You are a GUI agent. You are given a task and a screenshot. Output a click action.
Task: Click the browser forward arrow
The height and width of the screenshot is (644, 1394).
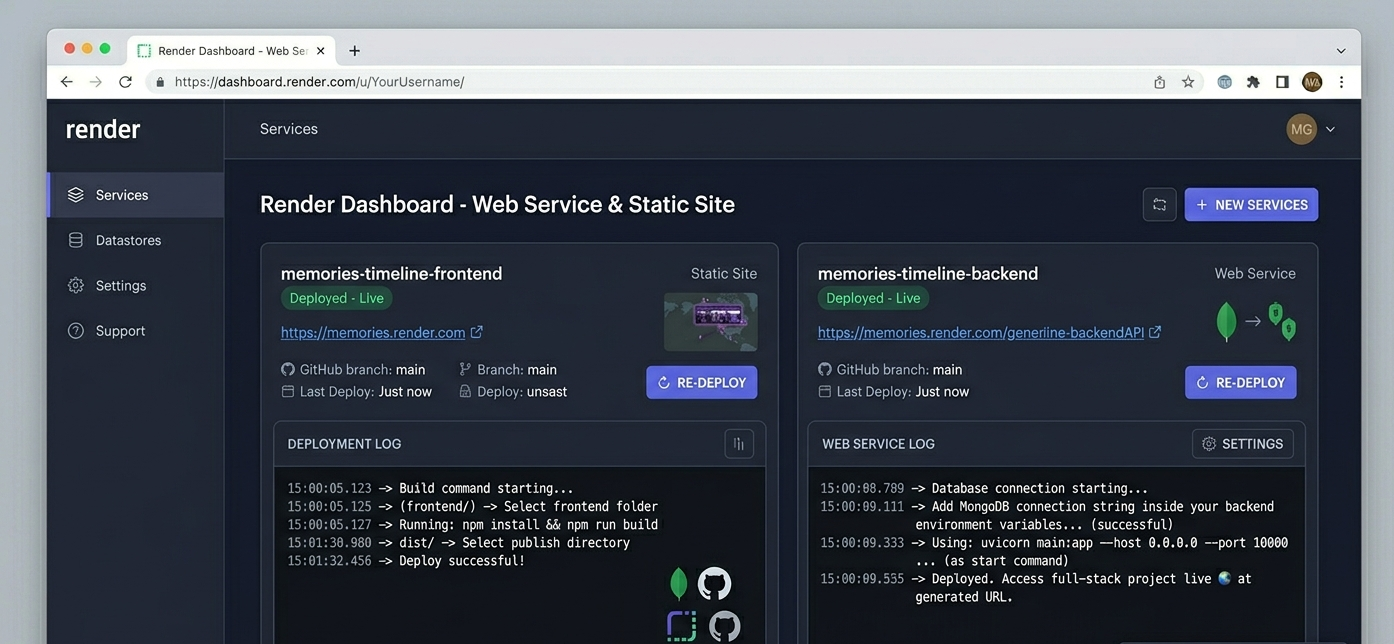coord(96,82)
